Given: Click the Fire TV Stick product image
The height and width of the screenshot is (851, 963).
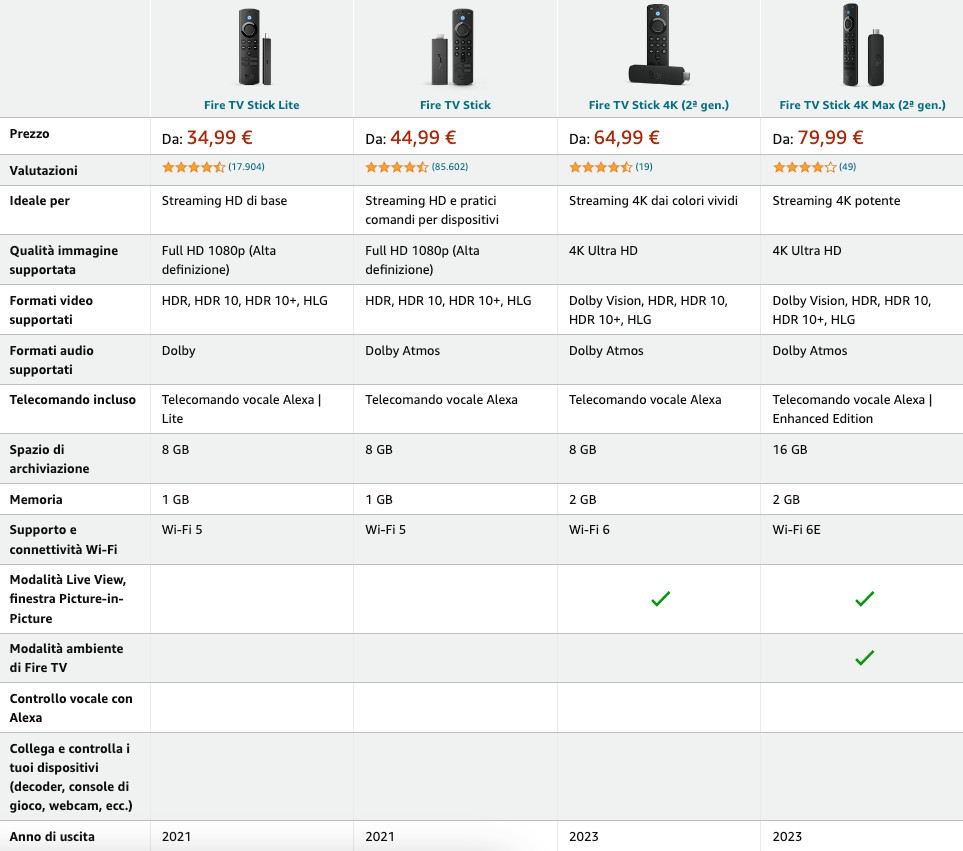Looking at the screenshot, I should click(x=453, y=47).
